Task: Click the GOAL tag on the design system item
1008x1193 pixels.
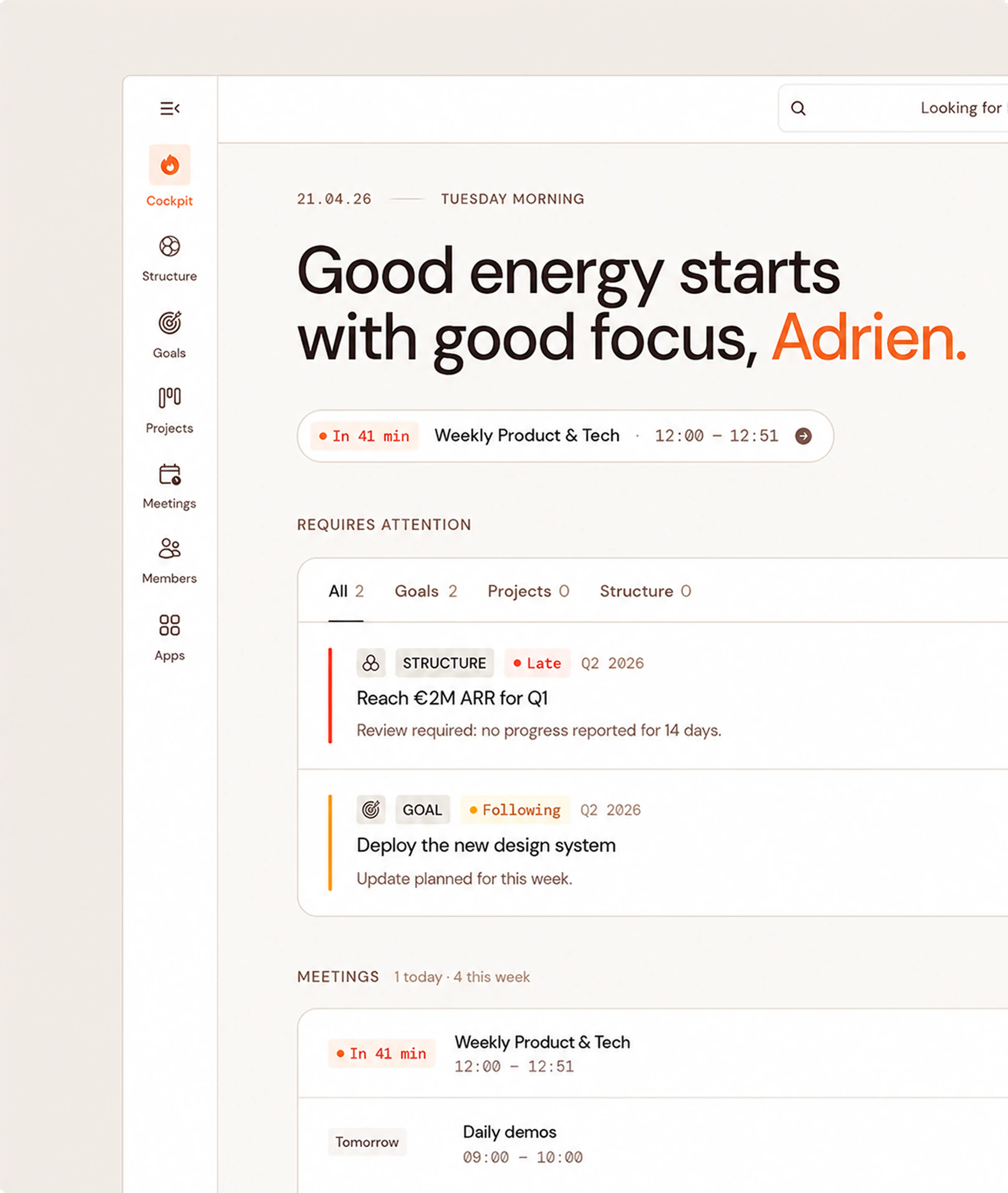Action: pyautogui.click(x=423, y=810)
